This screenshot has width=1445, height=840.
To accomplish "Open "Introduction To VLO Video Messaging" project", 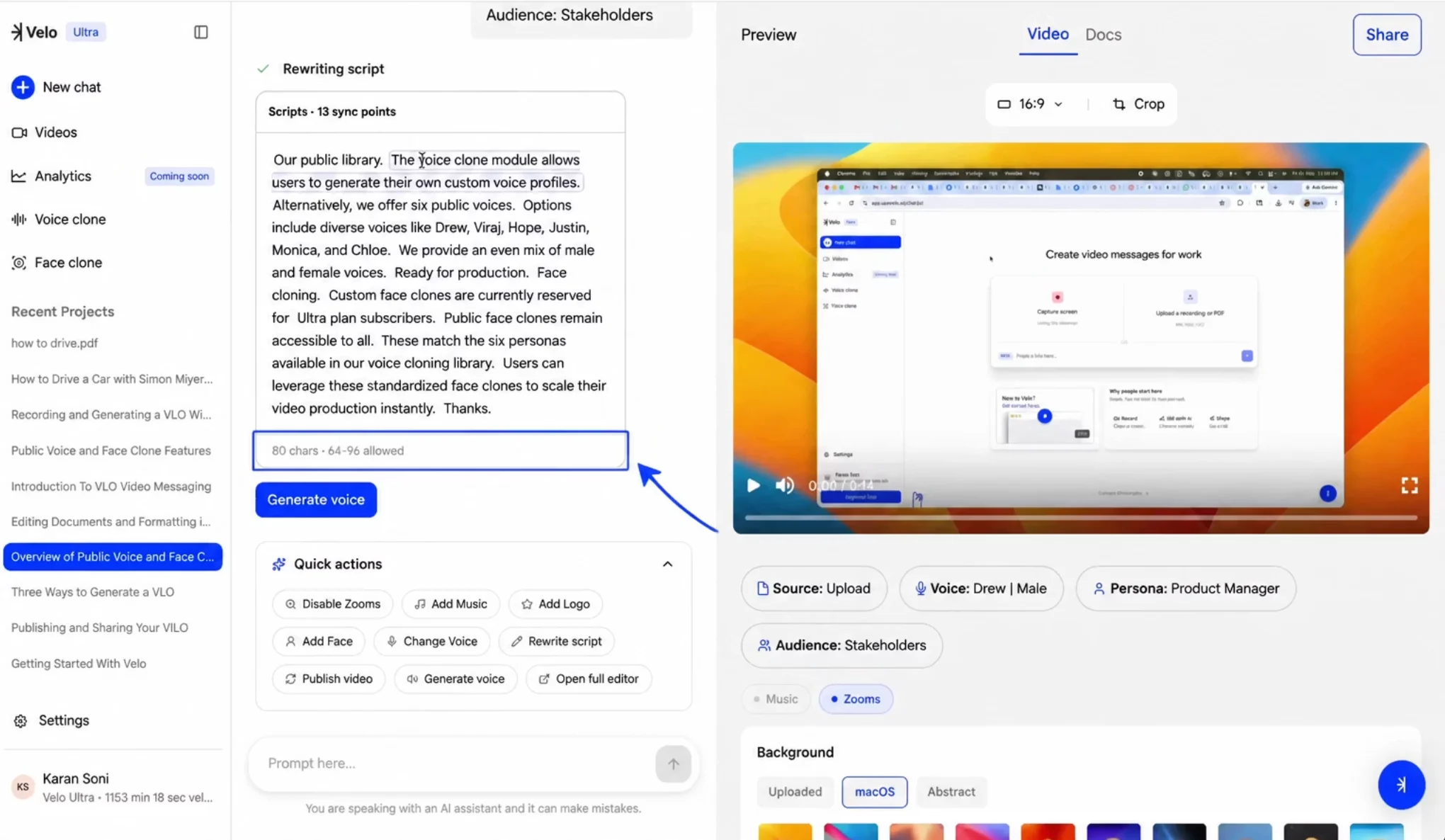I will 111,487.
